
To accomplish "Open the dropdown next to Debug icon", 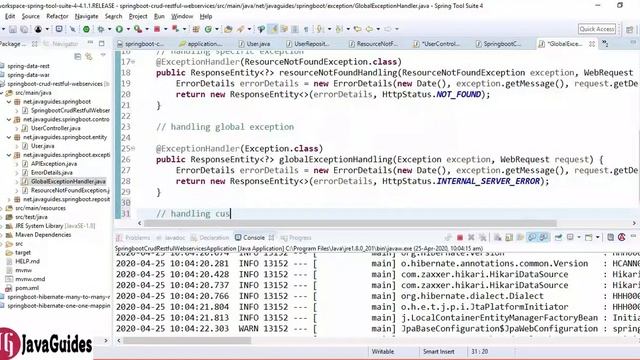I will pyautogui.click(x=109, y=29).
